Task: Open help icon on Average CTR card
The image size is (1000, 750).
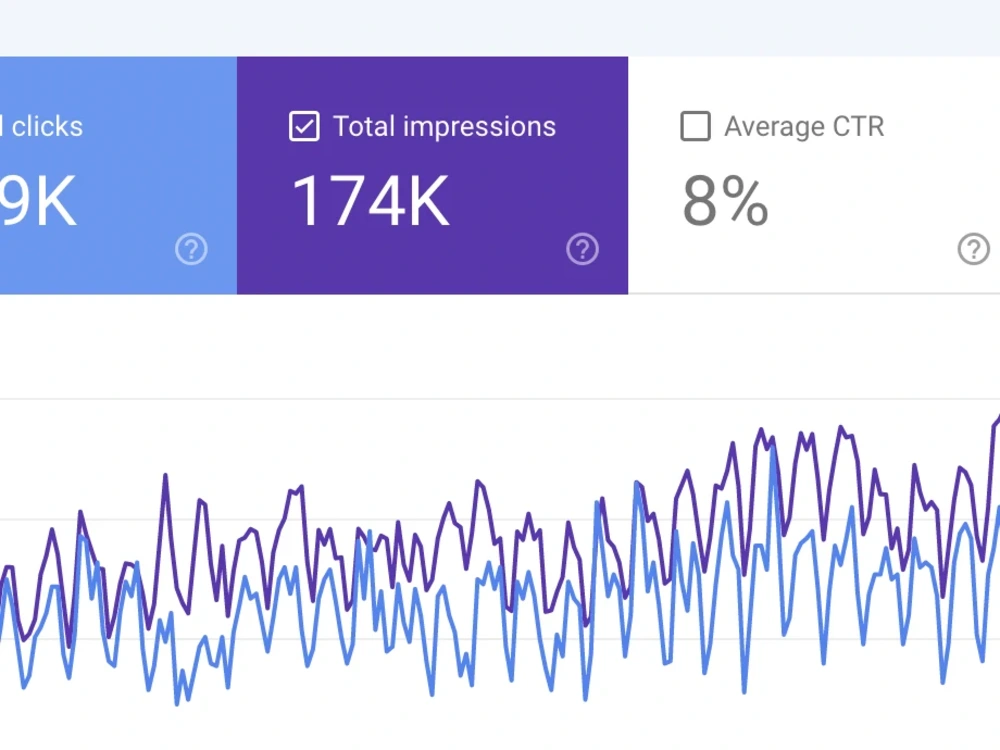Action: [x=973, y=249]
